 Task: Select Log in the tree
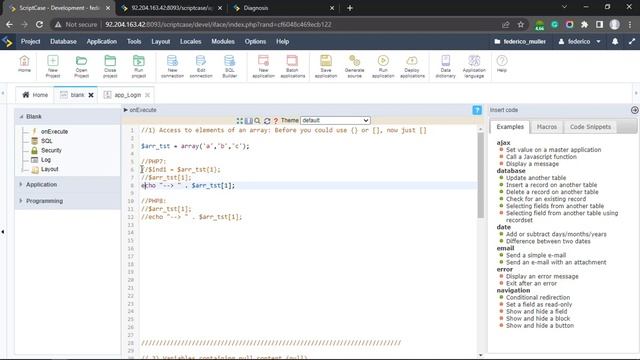click(x=46, y=160)
